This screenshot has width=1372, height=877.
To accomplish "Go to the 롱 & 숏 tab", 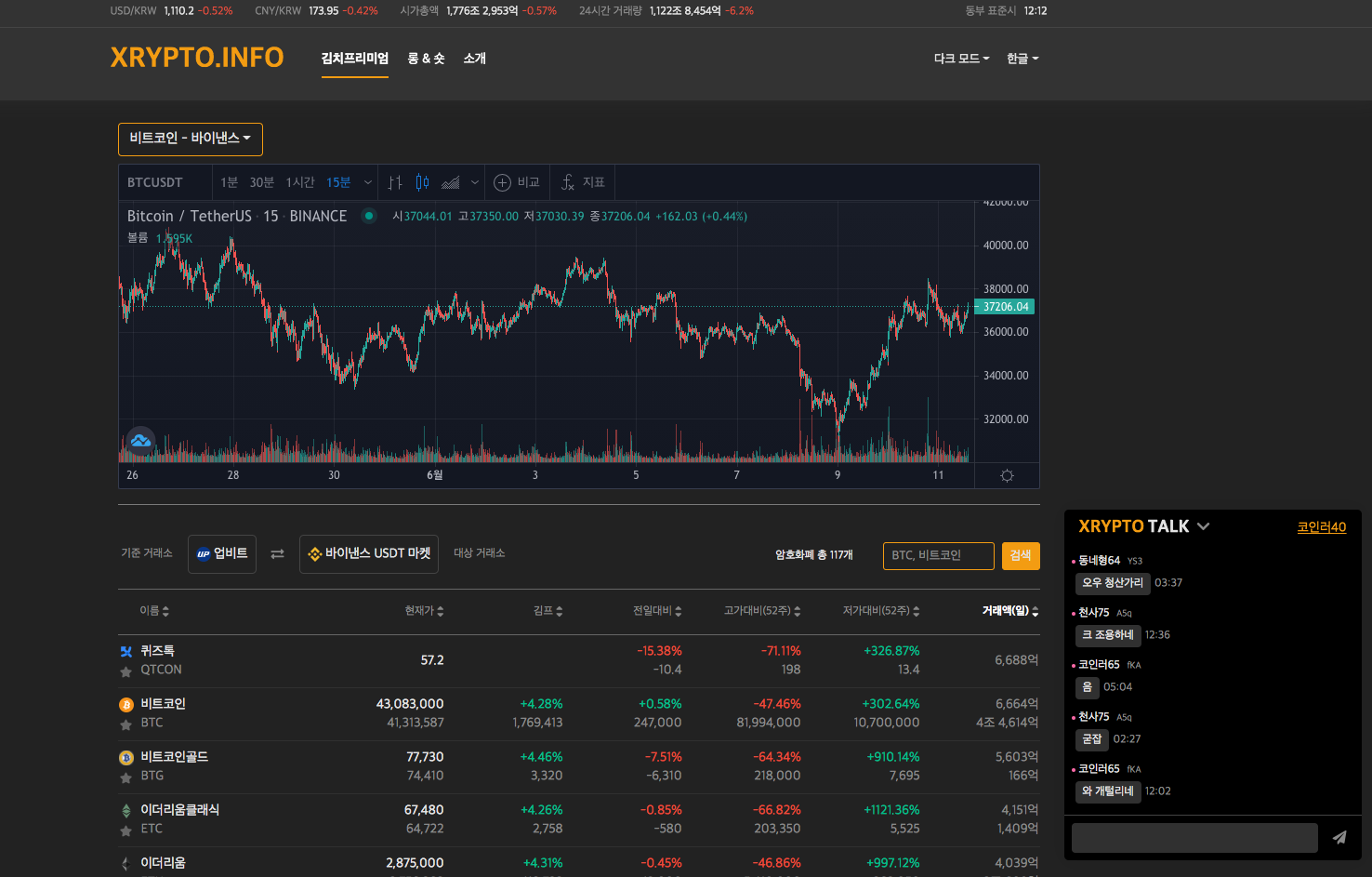I will coord(426,59).
